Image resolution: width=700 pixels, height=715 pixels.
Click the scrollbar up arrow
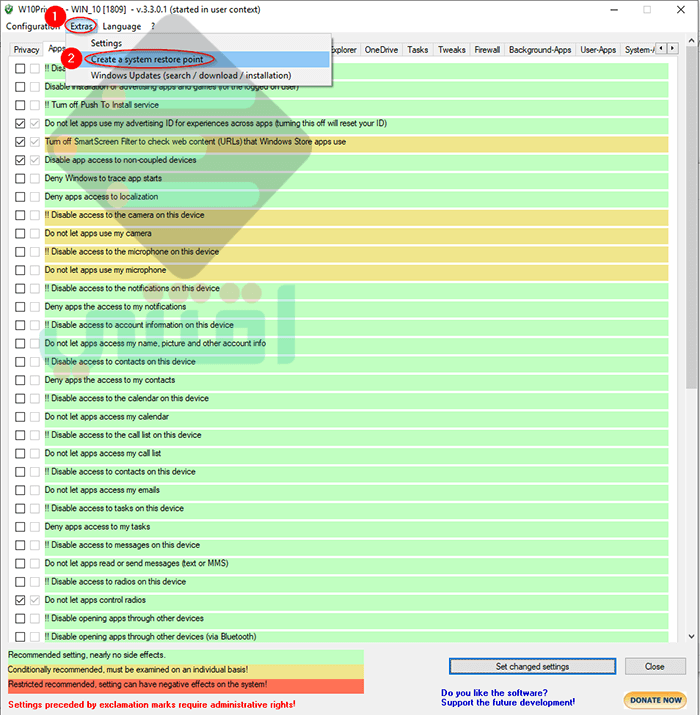[691, 41]
